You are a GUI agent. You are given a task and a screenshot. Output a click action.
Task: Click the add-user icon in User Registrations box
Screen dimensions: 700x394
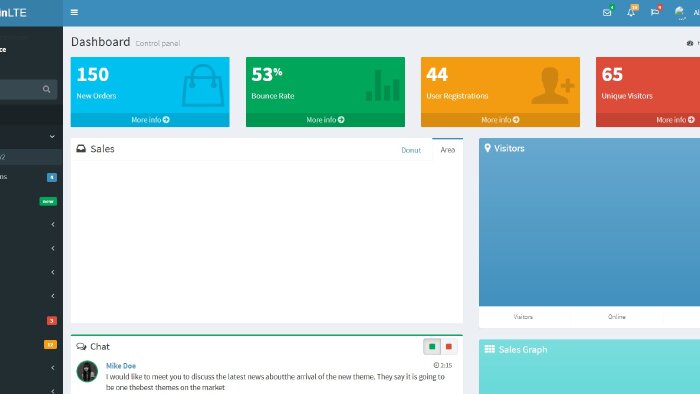tap(553, 85)
